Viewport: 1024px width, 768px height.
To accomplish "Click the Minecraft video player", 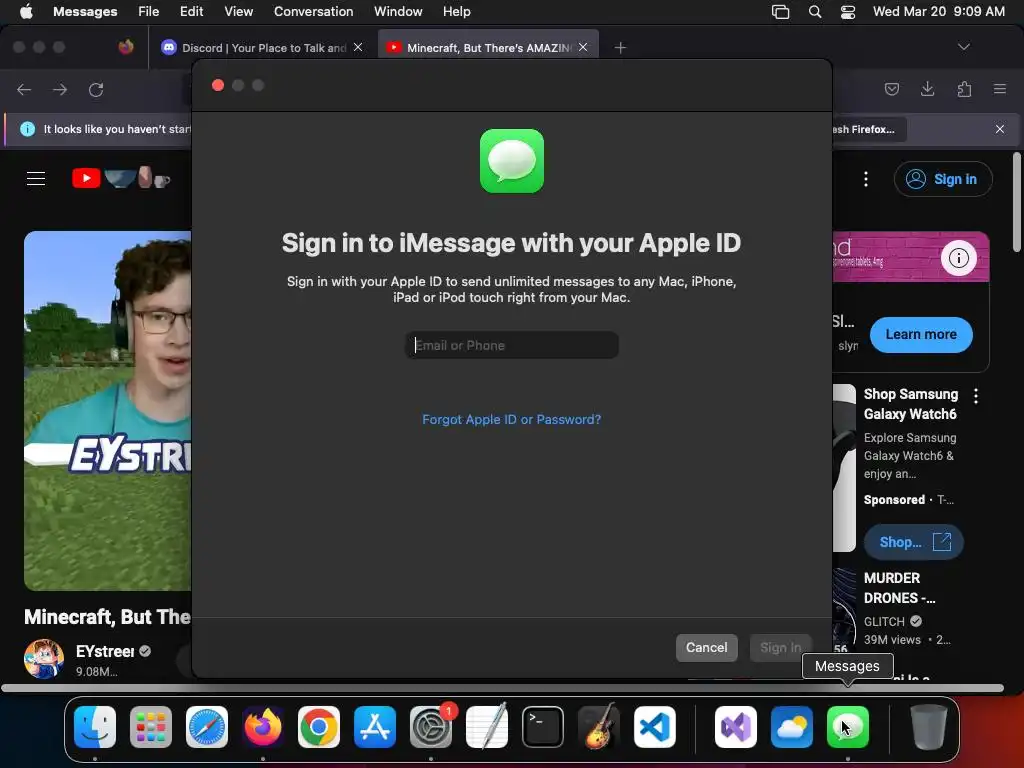I will (108, 410).
